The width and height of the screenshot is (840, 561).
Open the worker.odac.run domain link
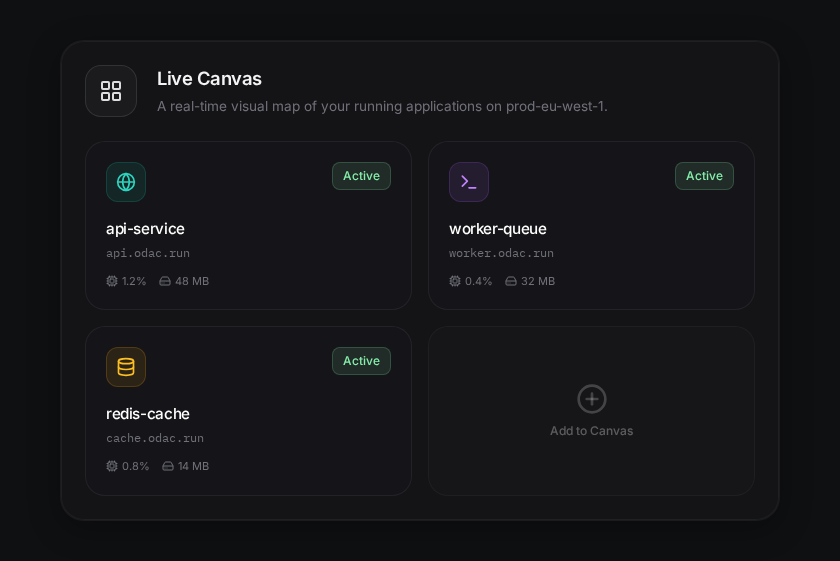[501, 253]
